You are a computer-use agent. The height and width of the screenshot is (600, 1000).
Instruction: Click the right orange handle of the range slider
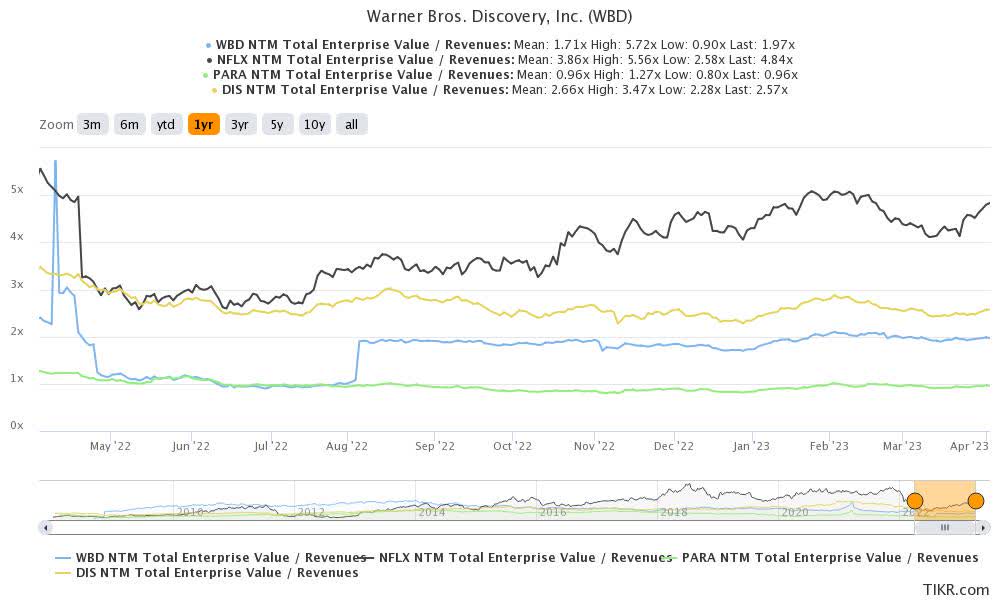tap(975, 500)
